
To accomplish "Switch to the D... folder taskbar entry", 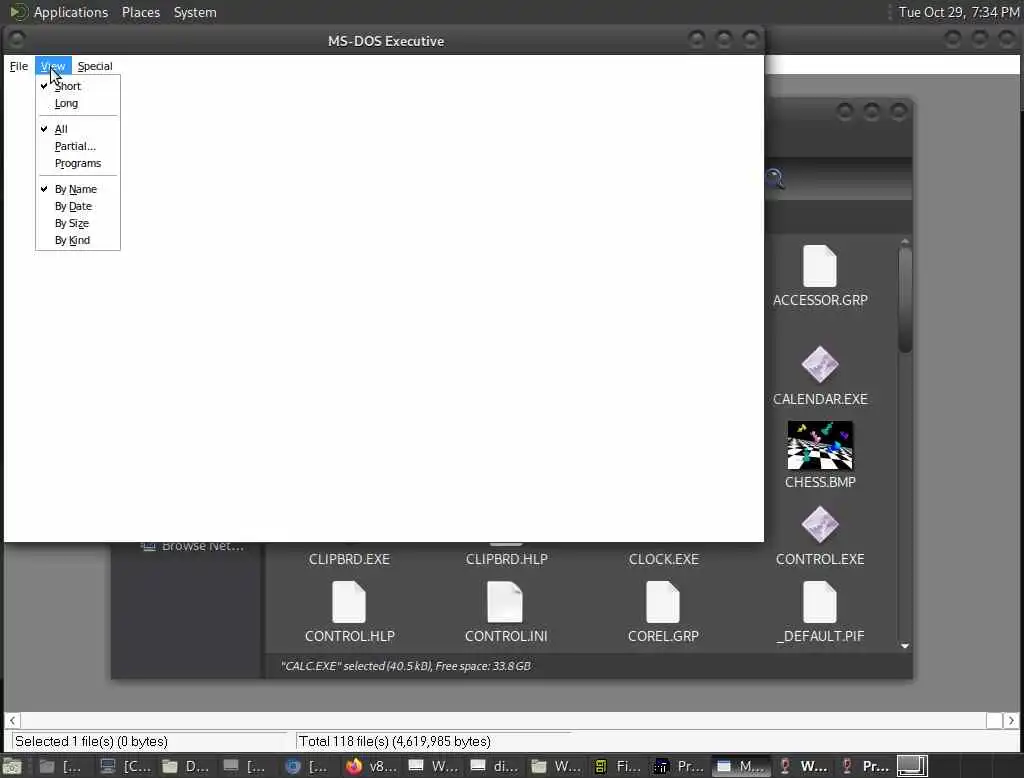I will click(x=185, y=766).
